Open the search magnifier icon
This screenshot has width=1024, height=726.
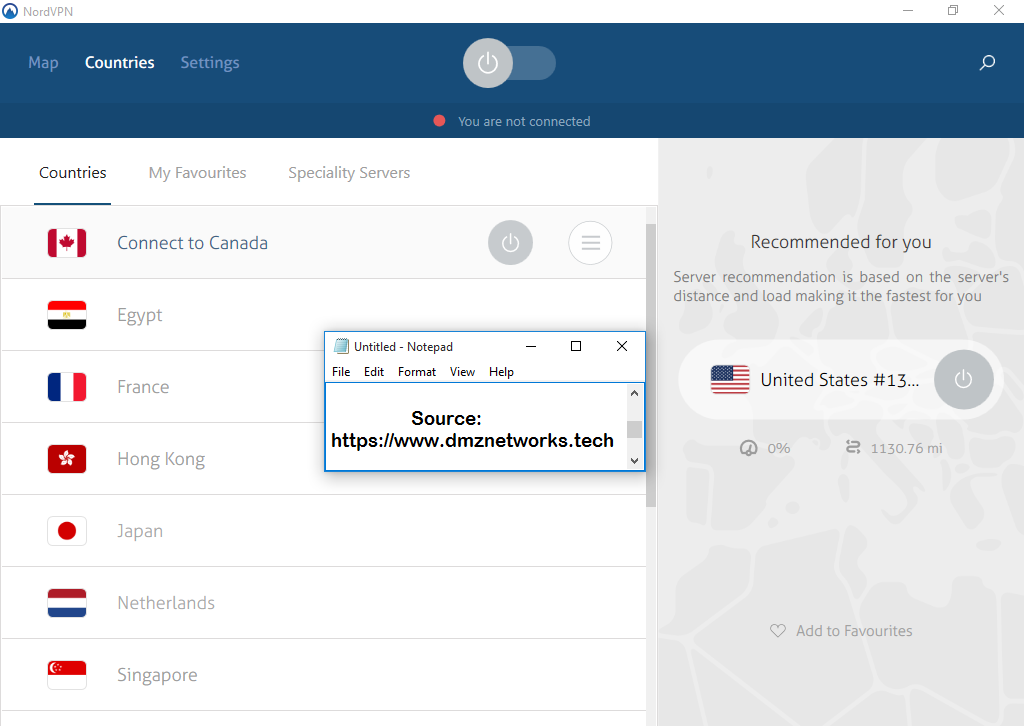pos(987,63)
